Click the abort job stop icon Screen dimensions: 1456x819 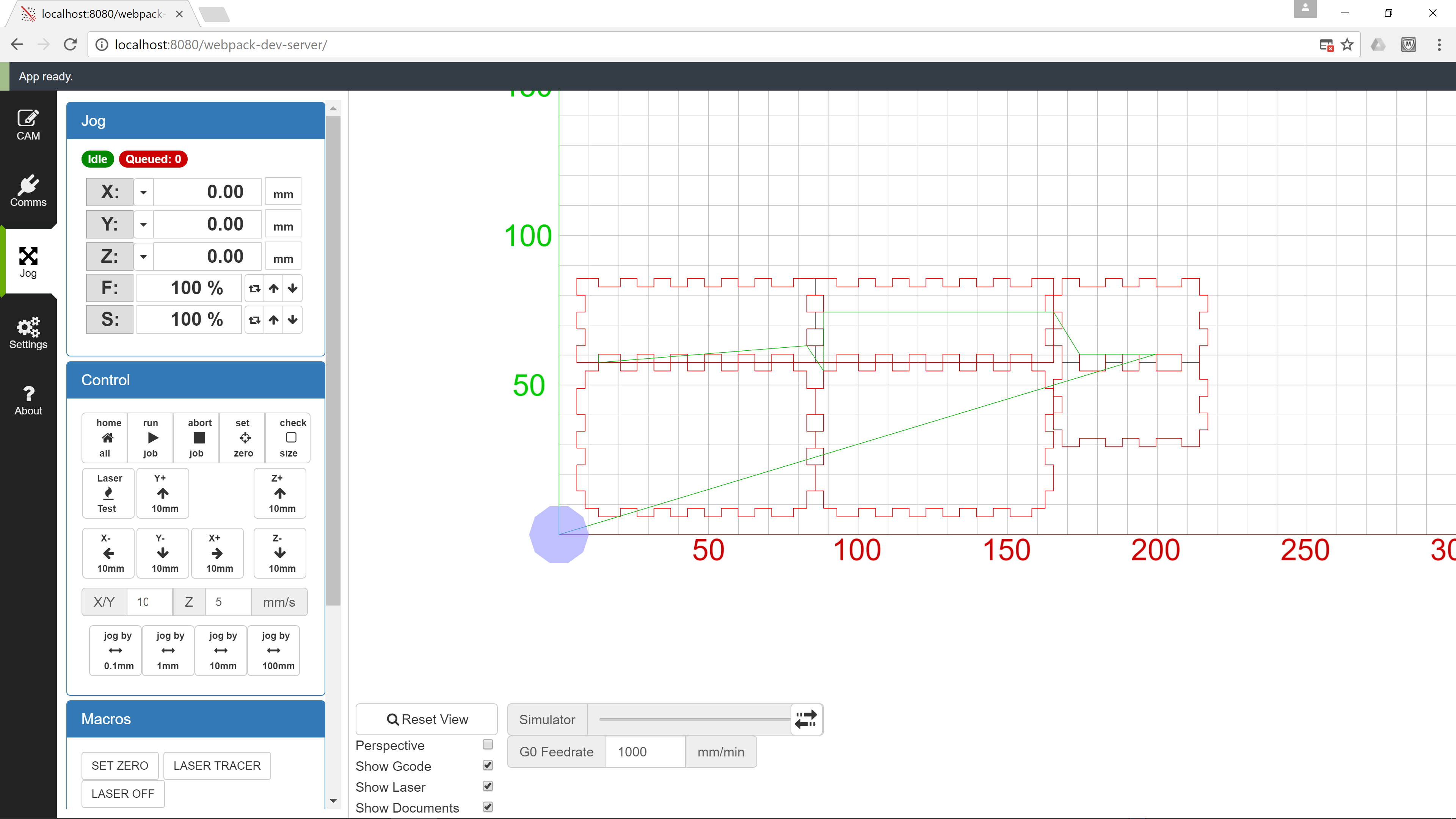click(x=199, y=438)
